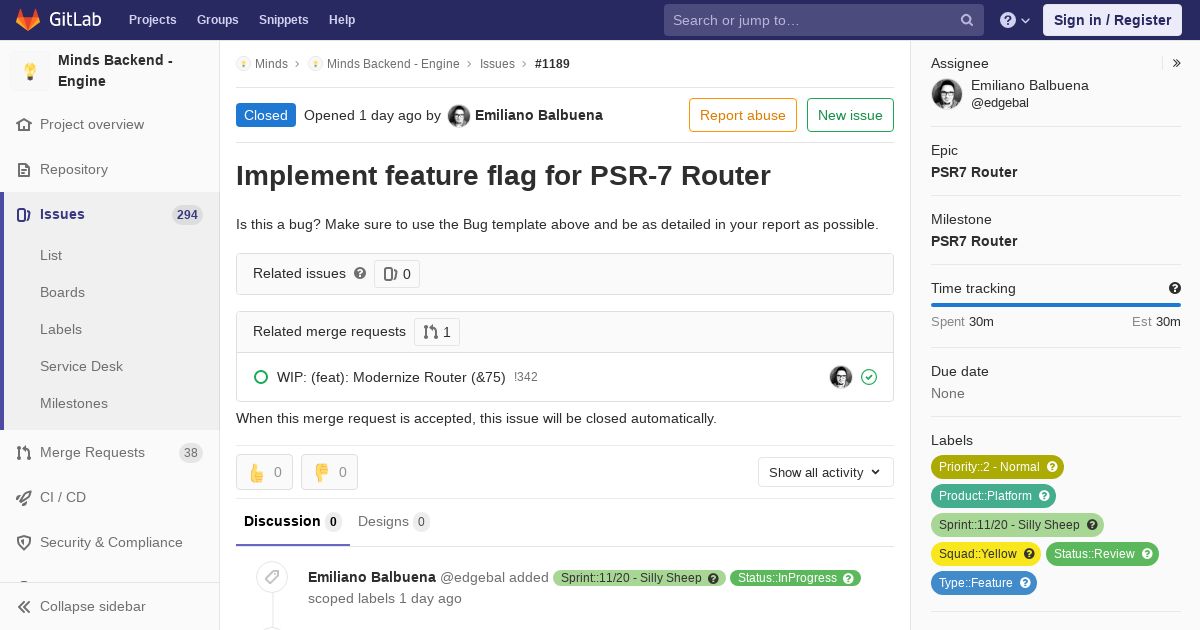The image size is (1200, 630).
Task: Click the @edgebal username in discussion
Action: tap(472, 577)
